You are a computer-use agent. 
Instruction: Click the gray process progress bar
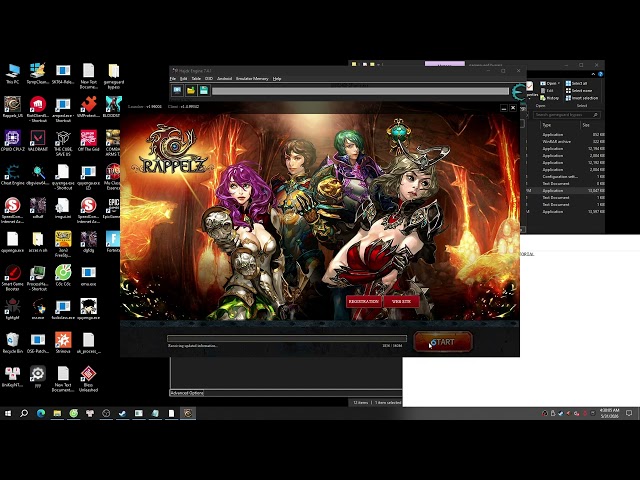(x=360, y=91)
